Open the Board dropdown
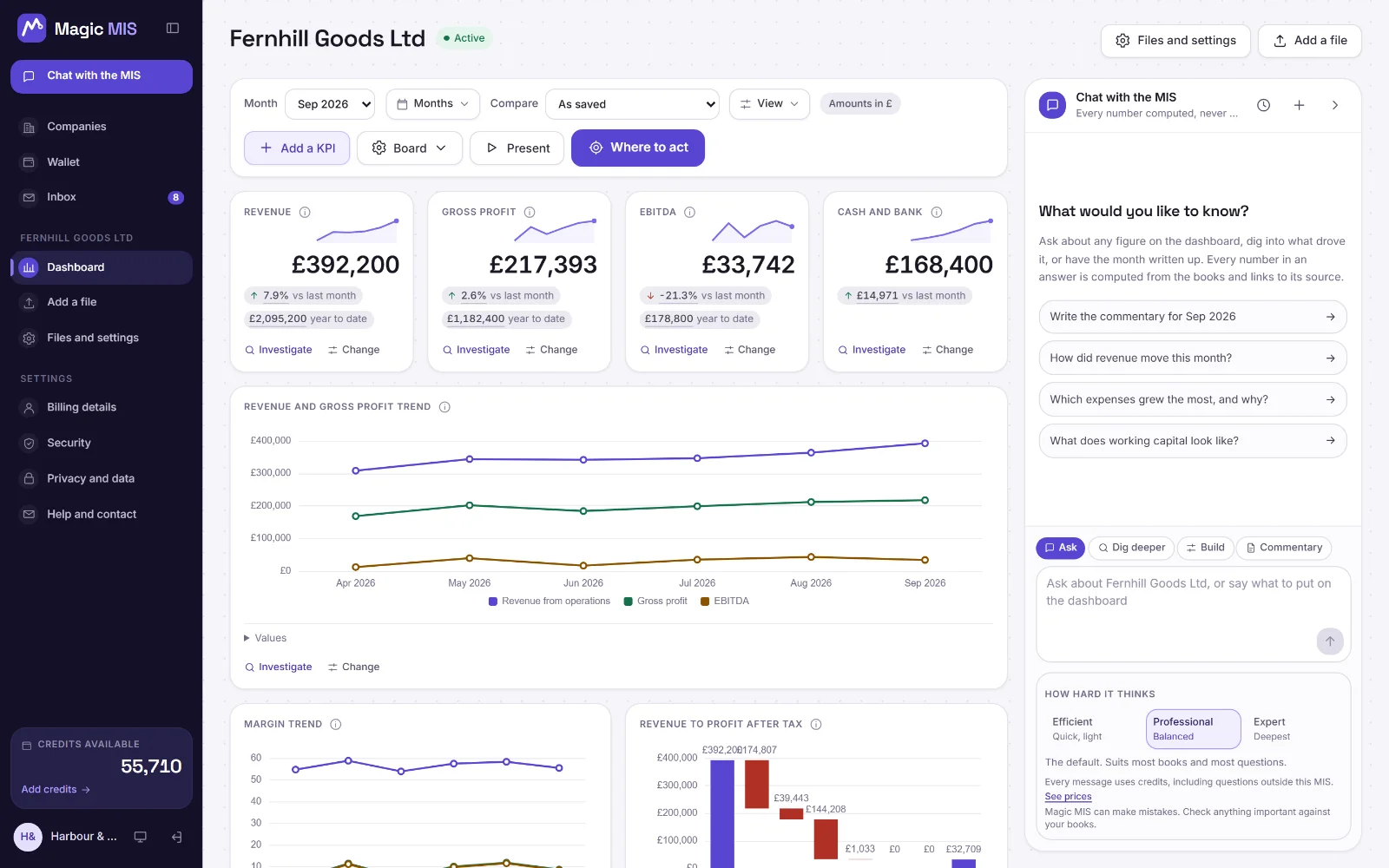The image size is (1389, 868). [x=410, y=148]
